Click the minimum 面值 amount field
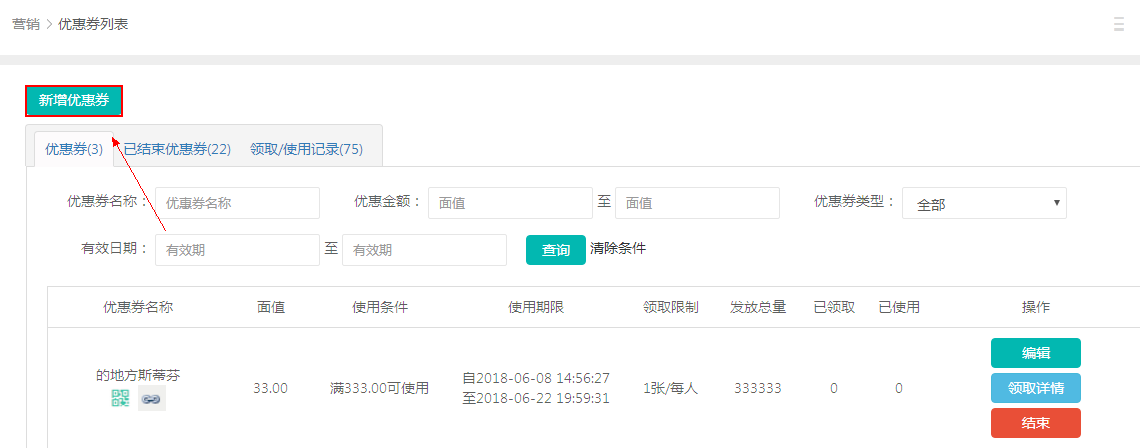 coord(510,203)
